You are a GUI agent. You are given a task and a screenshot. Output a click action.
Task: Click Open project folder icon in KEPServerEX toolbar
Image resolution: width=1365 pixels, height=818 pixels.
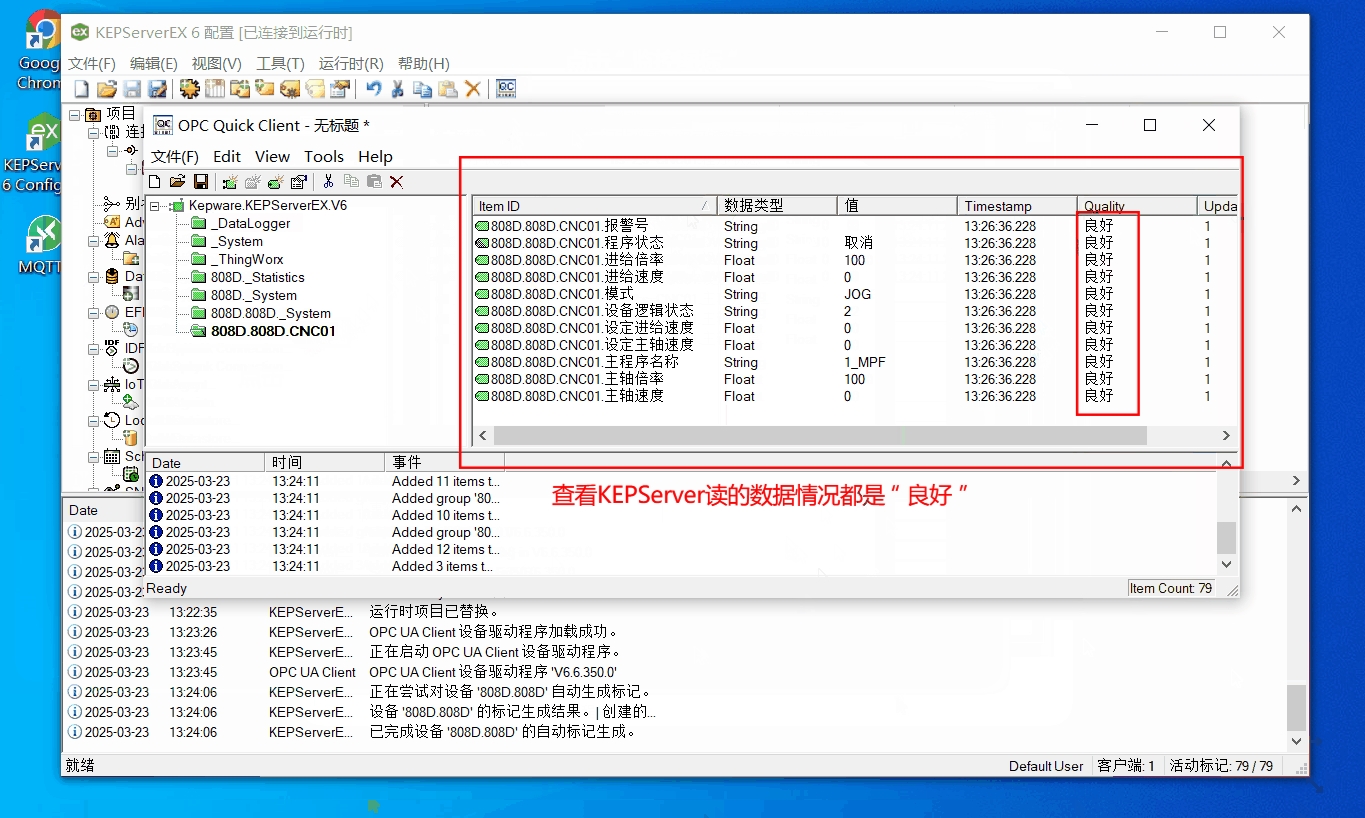click(x=107, y=89)
